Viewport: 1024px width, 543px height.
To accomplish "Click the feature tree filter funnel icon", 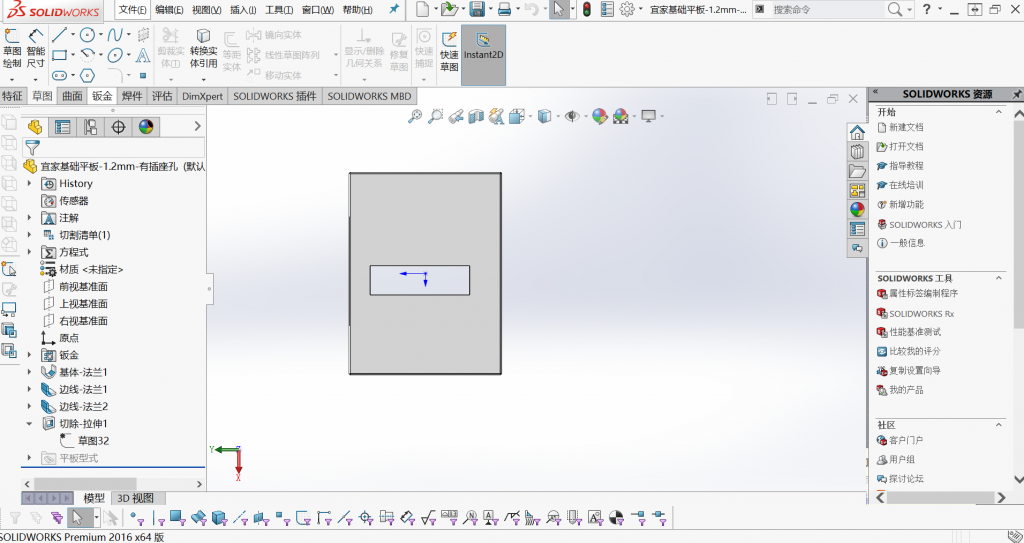I will click(32, 146).
